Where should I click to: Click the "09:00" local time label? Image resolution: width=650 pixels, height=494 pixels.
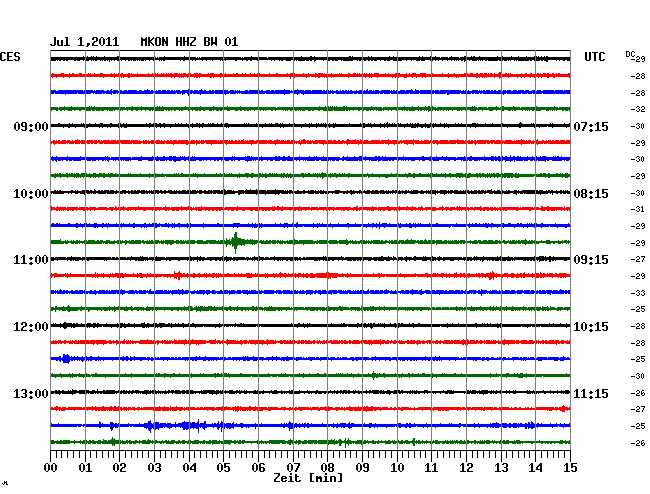tap(31, 126)
